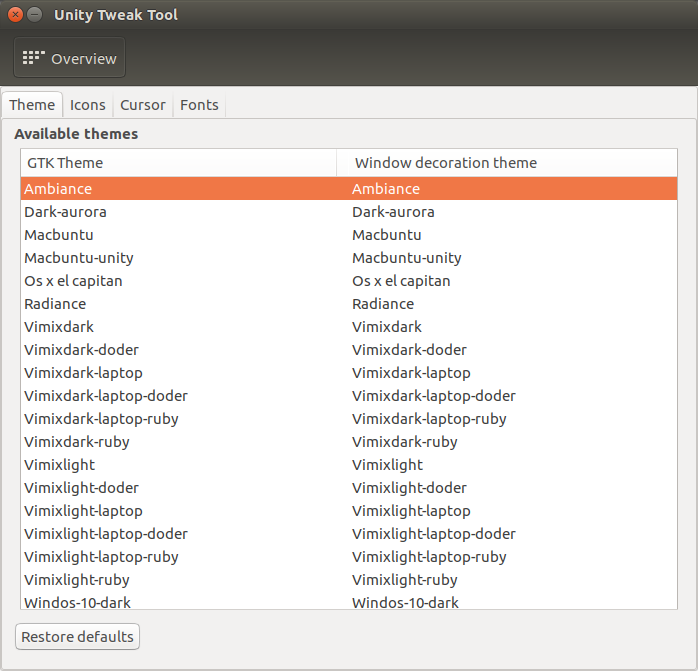Screen dimensions: 698x671
Task: Minimize the Unity Tweak Tool window
Action: (x=35, y=15)
